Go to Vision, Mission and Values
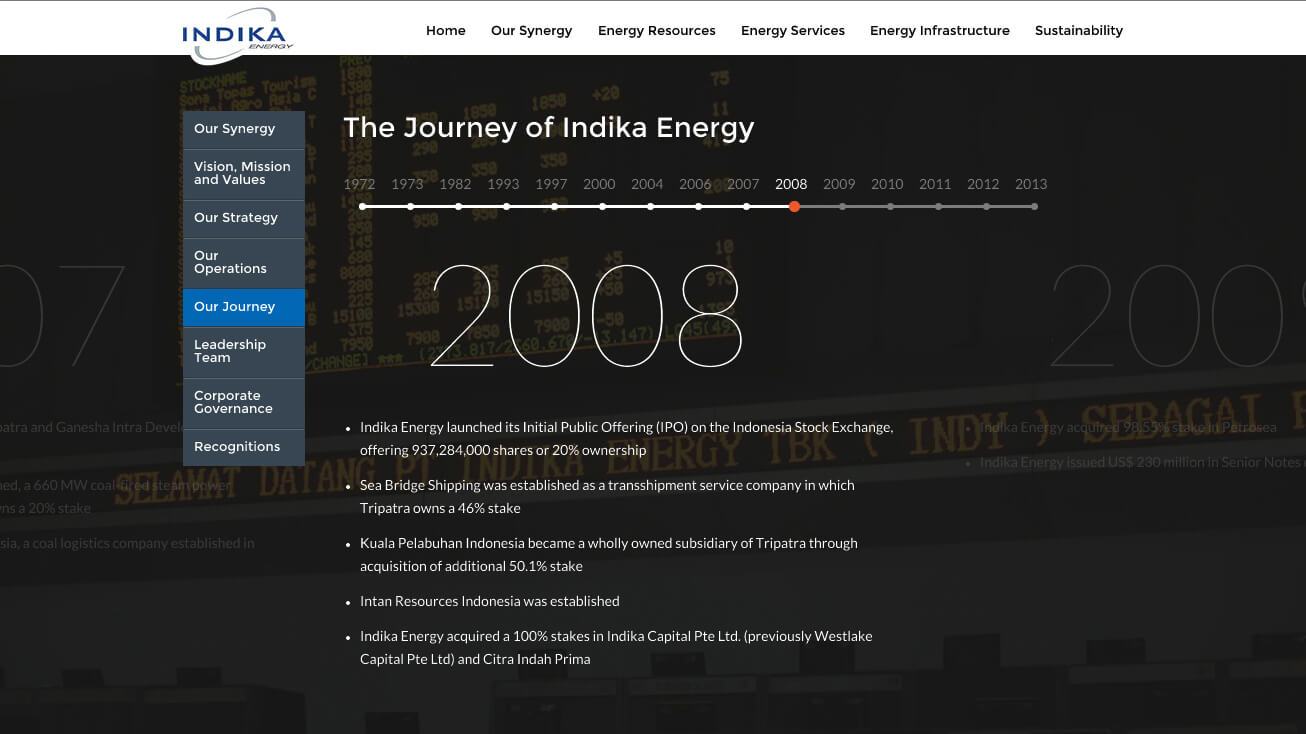1306x734 pixels. (x=244, y=174)
